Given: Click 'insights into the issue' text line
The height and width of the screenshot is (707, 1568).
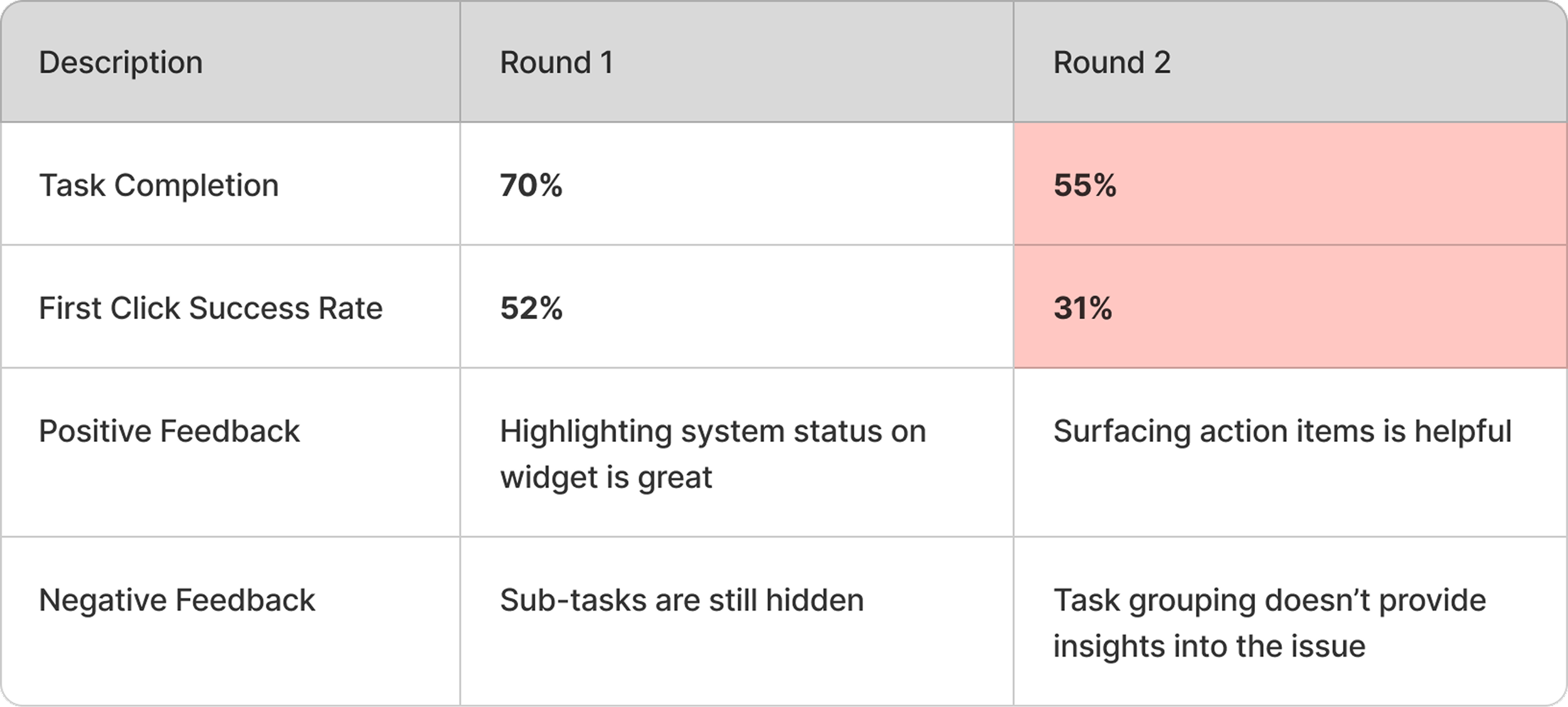Looking at the screenshot, I should [1209, 646].
